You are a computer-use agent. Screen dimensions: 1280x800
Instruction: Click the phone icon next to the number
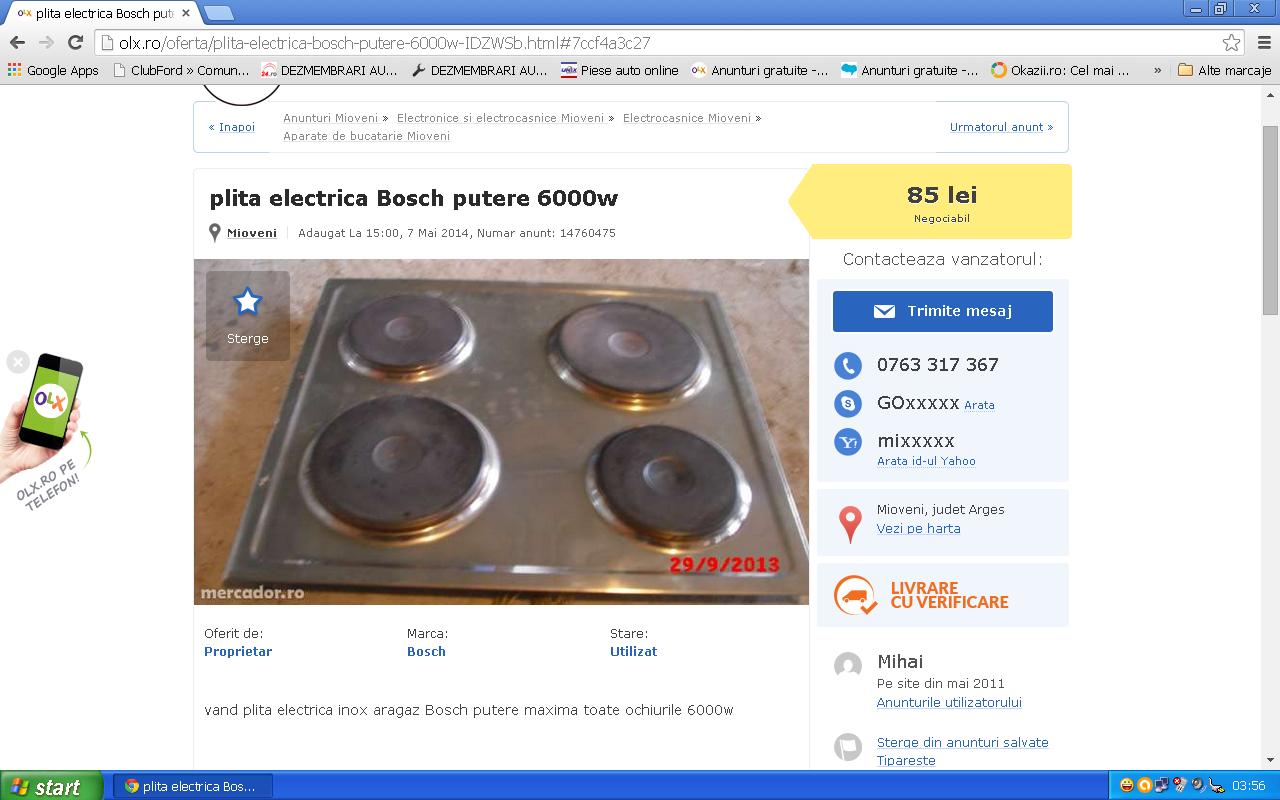848,365
